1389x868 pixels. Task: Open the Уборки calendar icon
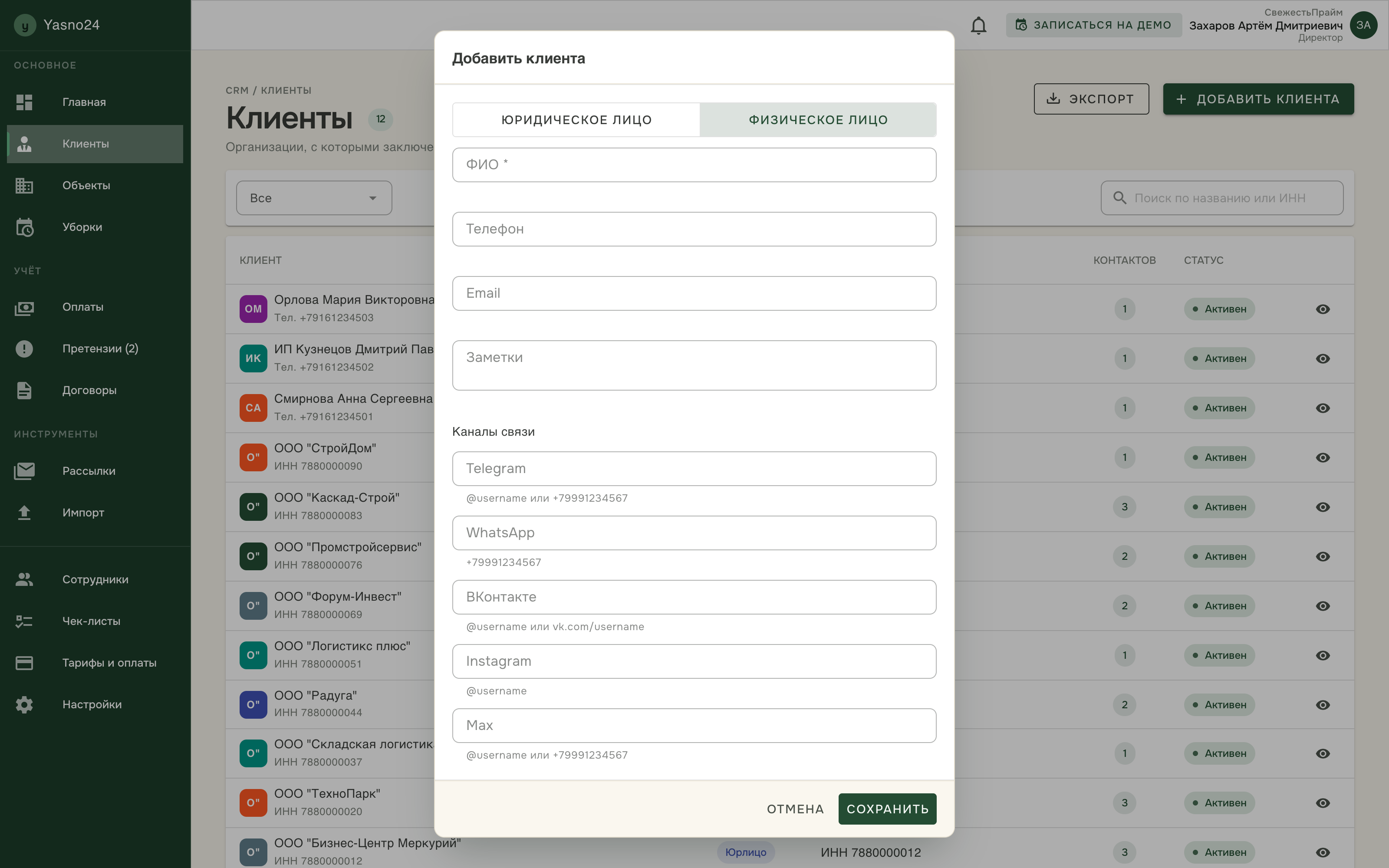point(24,227)
